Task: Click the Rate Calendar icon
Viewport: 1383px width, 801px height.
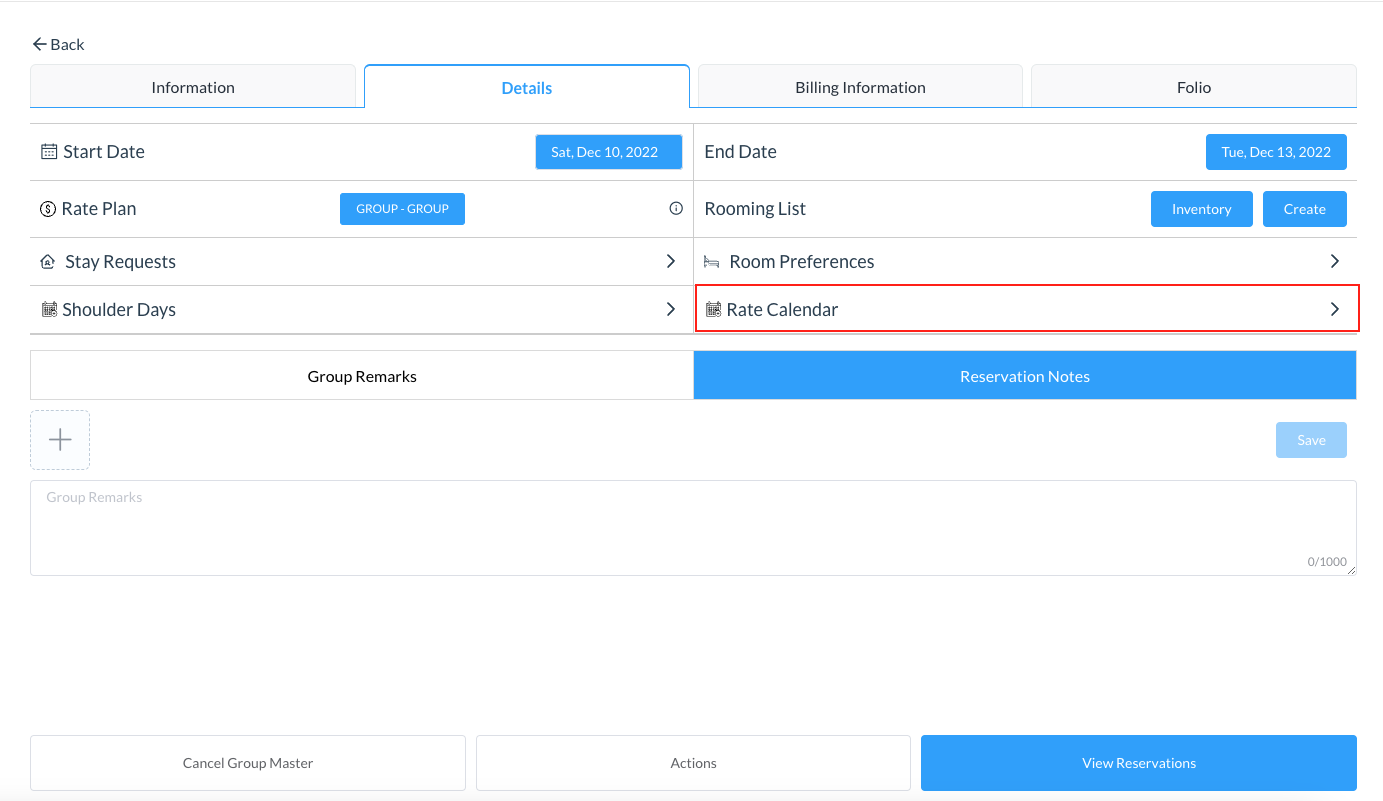Action: pos(714,310)
